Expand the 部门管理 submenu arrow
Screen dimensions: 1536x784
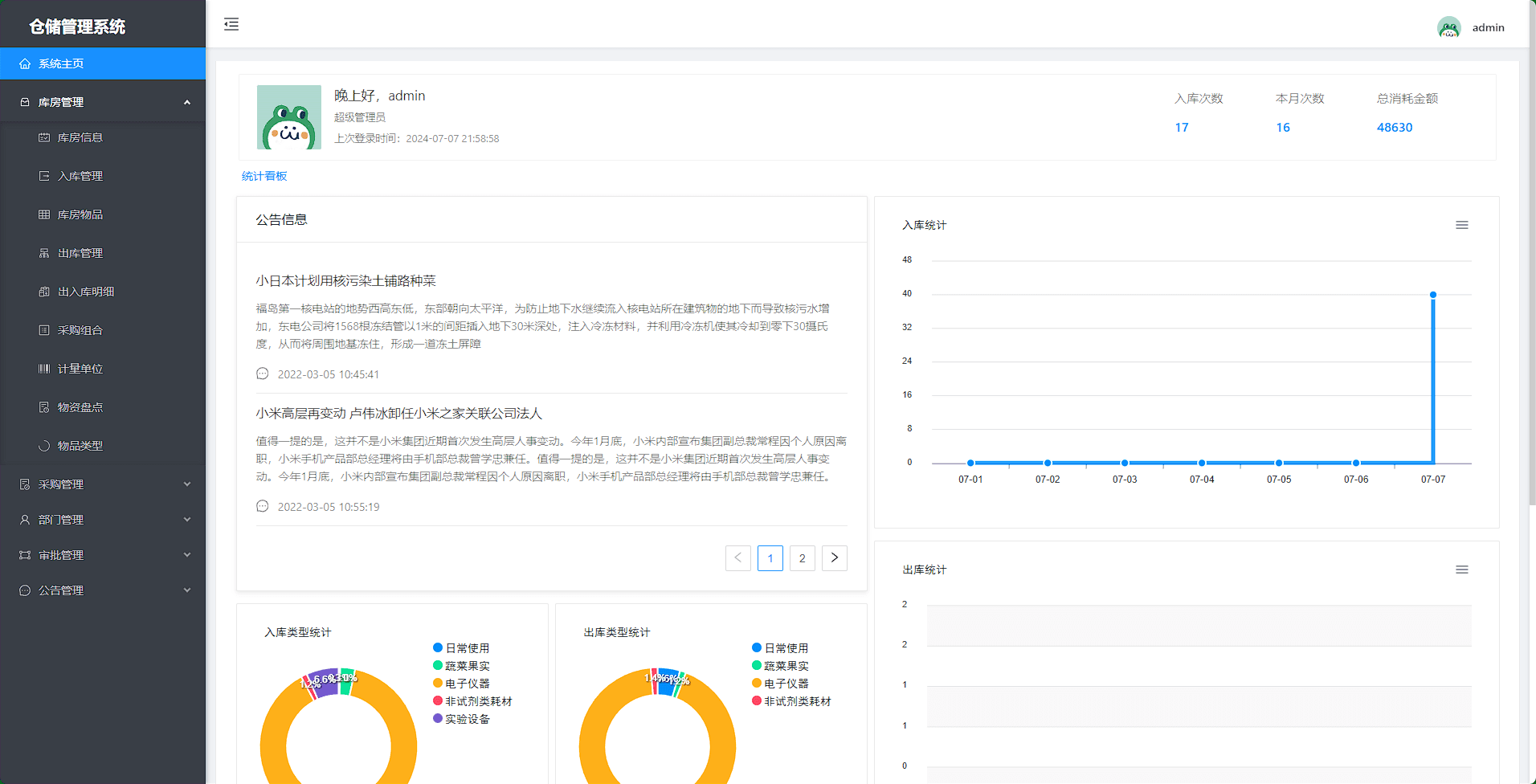(187, 520)
